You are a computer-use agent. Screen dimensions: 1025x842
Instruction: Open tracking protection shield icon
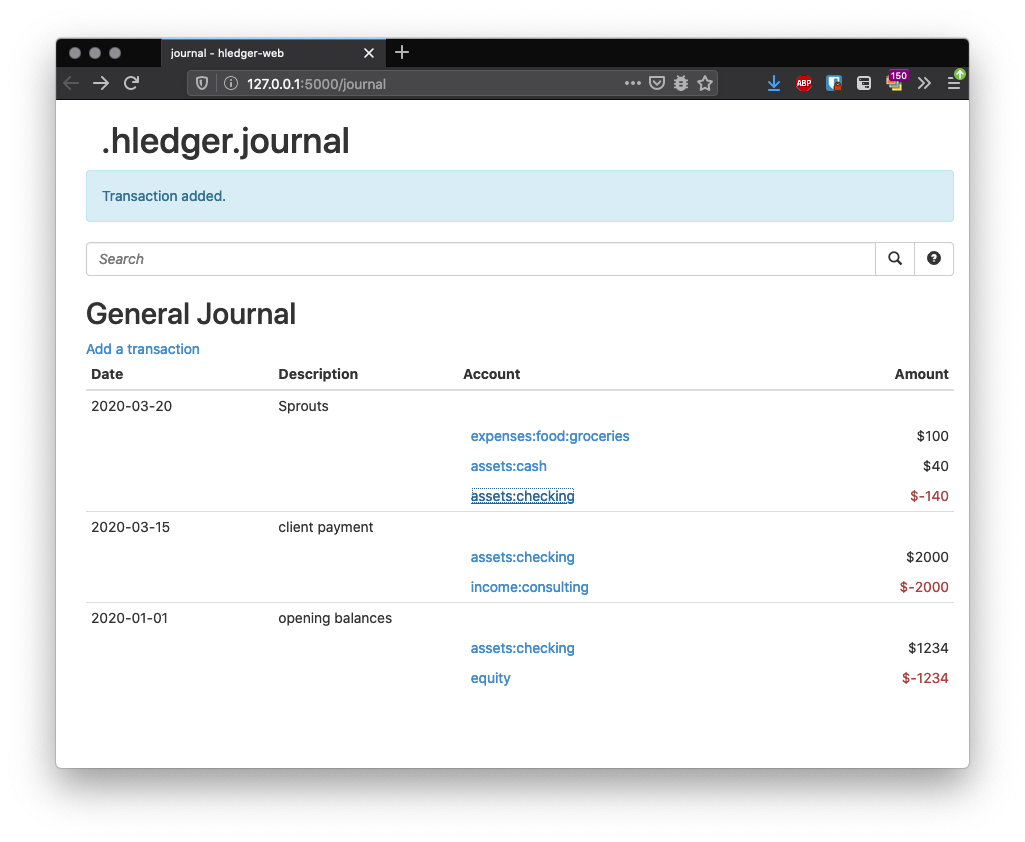pos(202,84)
